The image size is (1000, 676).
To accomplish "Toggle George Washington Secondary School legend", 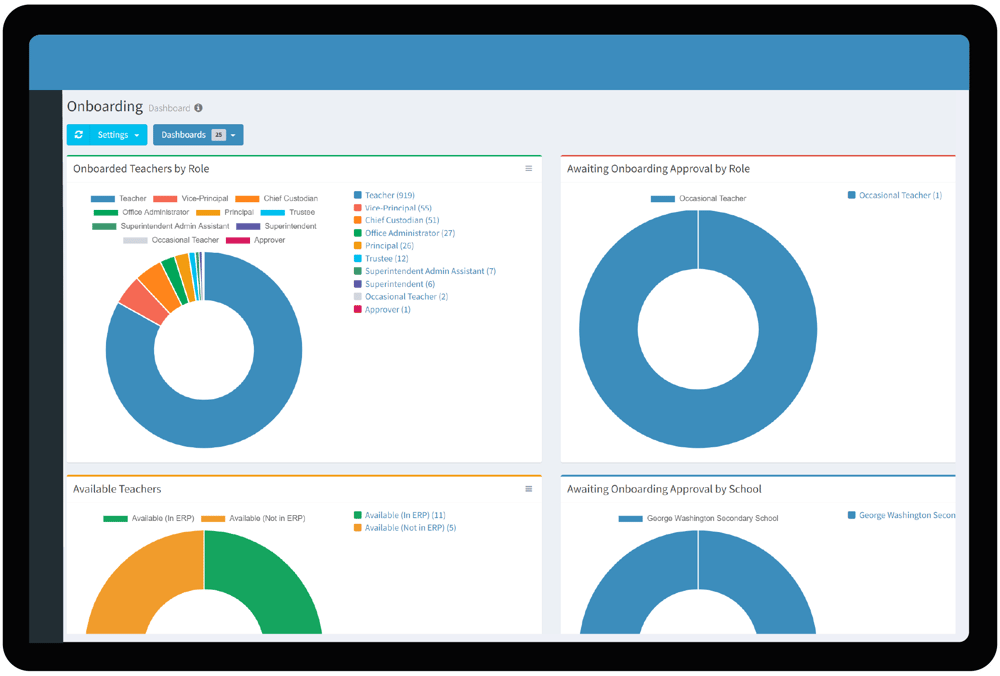I will click(x=698, y=518).
